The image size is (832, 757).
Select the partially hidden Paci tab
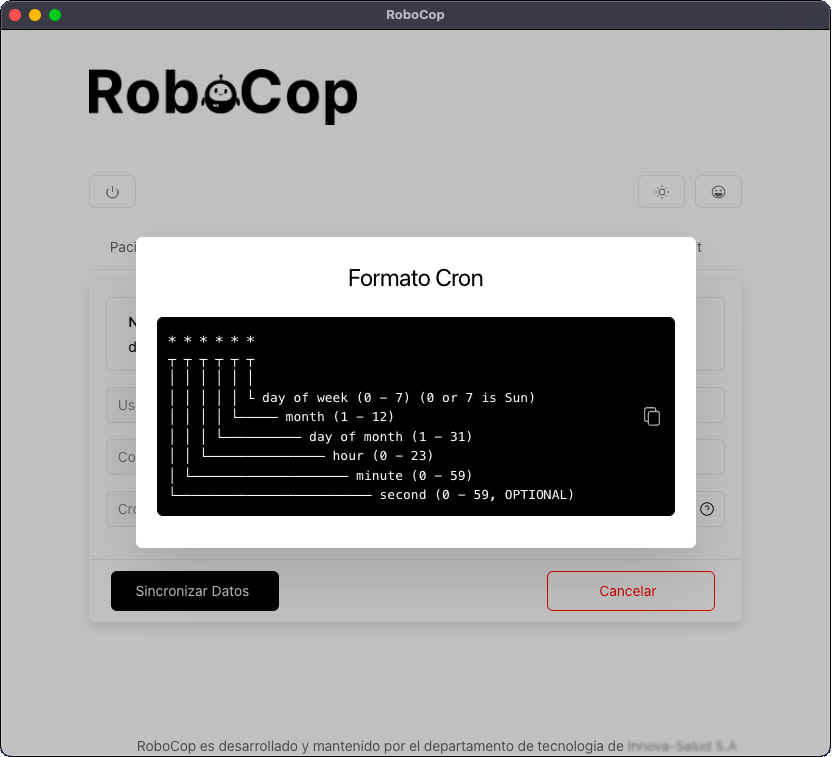123,247
